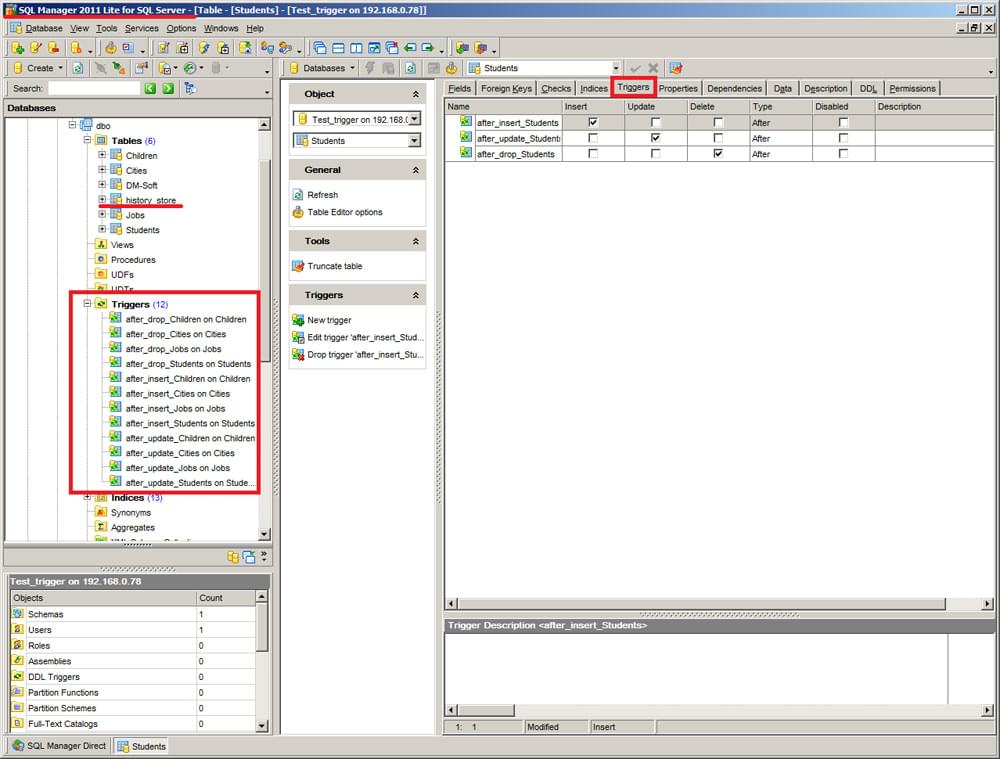Open the Students object combo box in toolbar
Viewport: 1000px width, 759px height.
click(615, 68)
